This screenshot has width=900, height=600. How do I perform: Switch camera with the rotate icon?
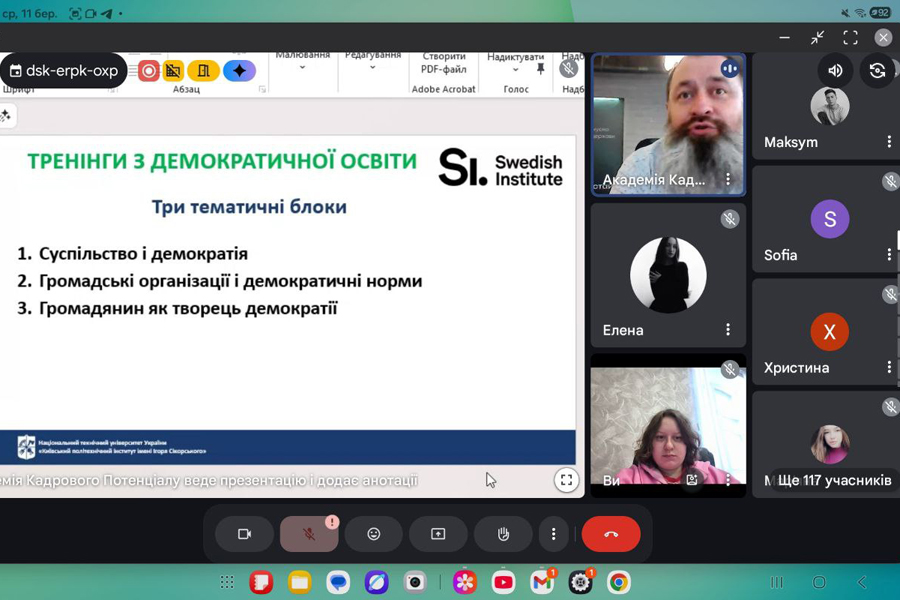pos(877,71)
